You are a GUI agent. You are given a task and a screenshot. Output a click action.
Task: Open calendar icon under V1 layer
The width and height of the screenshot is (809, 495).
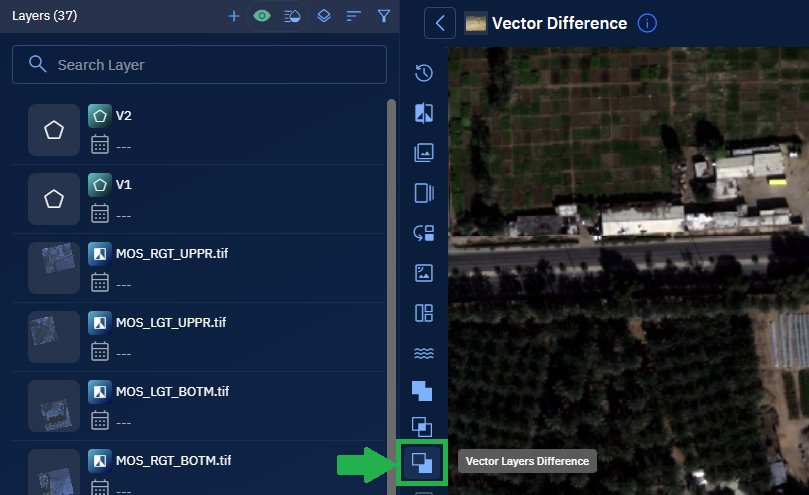(x=100, y=213)
